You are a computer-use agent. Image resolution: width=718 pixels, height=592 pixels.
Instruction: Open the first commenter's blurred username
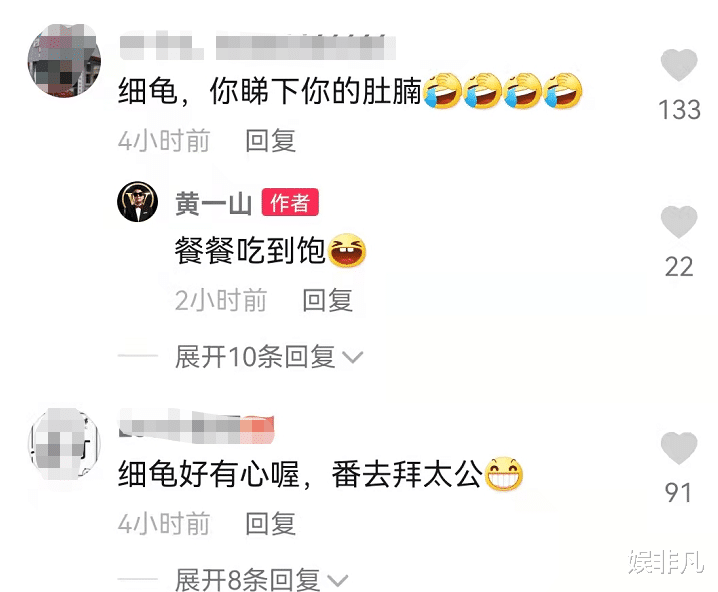click(257, 46)
